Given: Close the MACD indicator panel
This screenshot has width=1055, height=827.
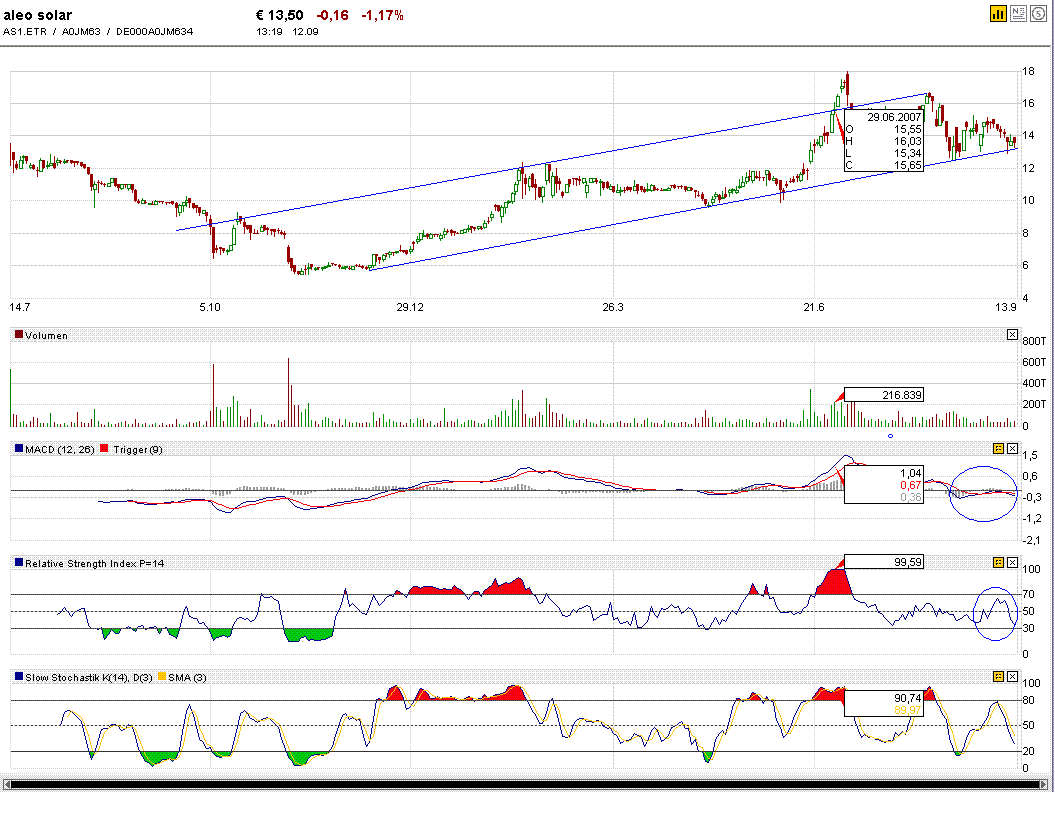Looking at the screenshot, I should pos(1012,449).
